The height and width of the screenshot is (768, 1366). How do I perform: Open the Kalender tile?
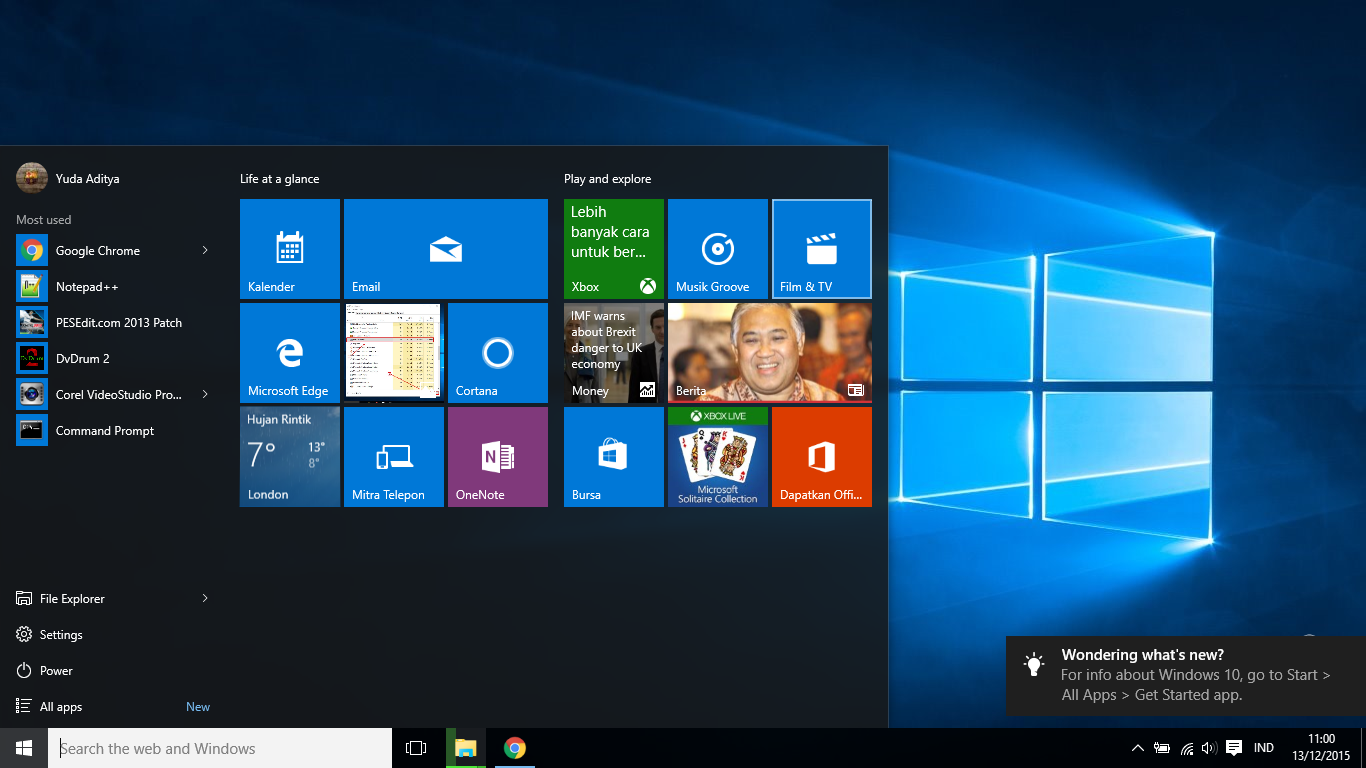290,249
